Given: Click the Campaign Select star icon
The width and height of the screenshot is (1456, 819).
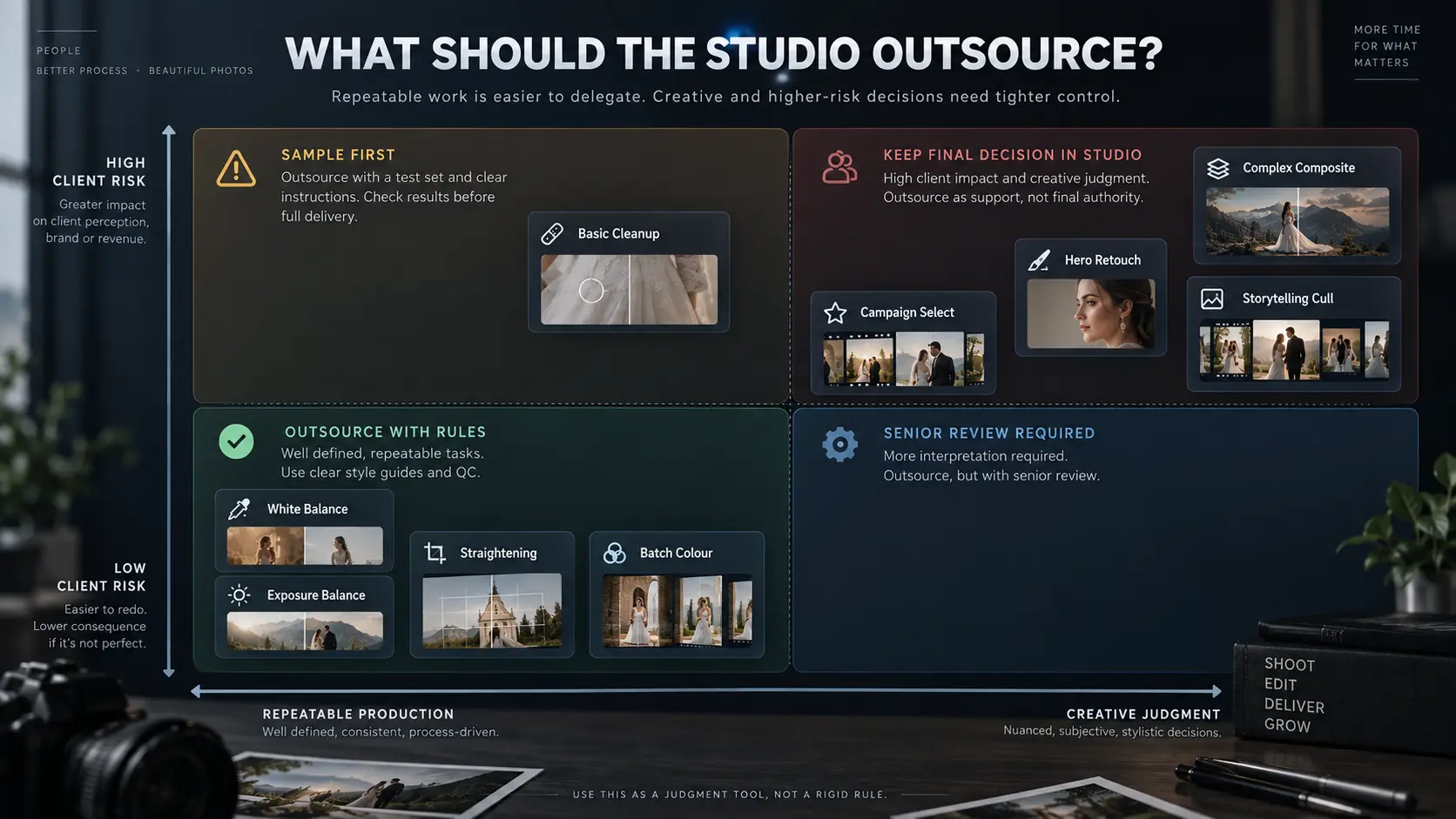Looking at the screenshot, I should 835,312.
